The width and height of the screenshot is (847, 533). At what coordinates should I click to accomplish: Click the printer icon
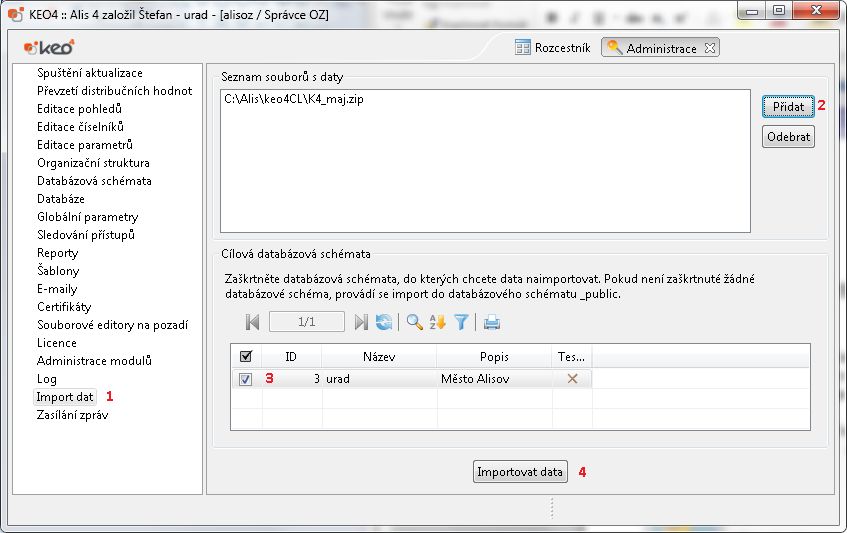[492, 322]
